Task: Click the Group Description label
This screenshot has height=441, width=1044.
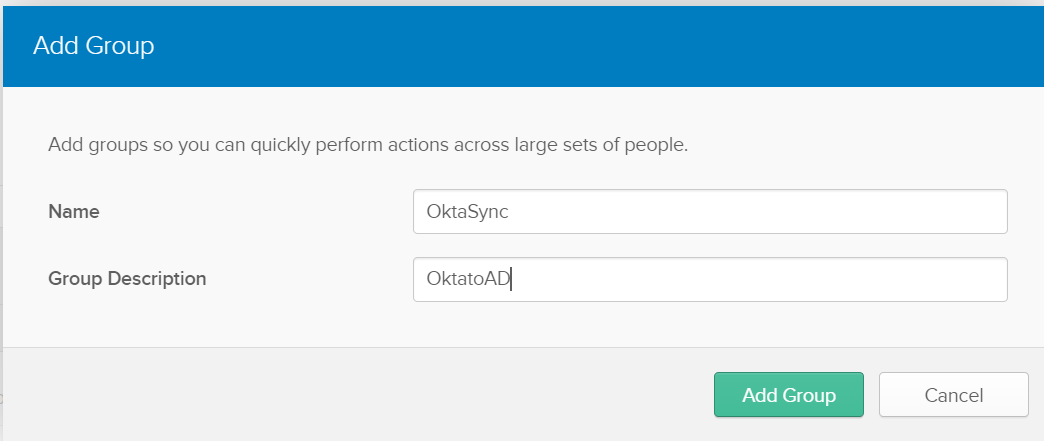Action: [127, 279]
